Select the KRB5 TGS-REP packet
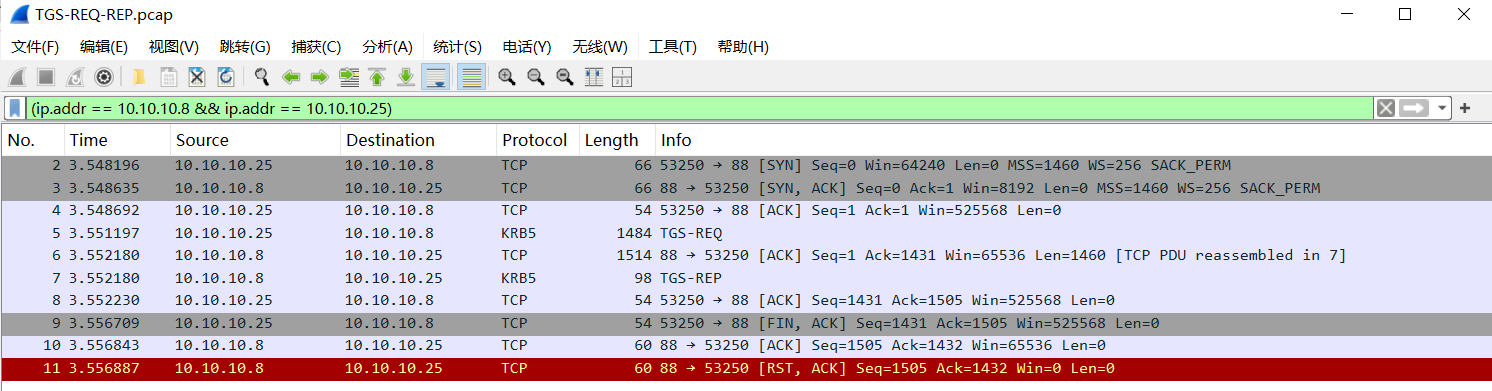 click(x=746, y=278)
